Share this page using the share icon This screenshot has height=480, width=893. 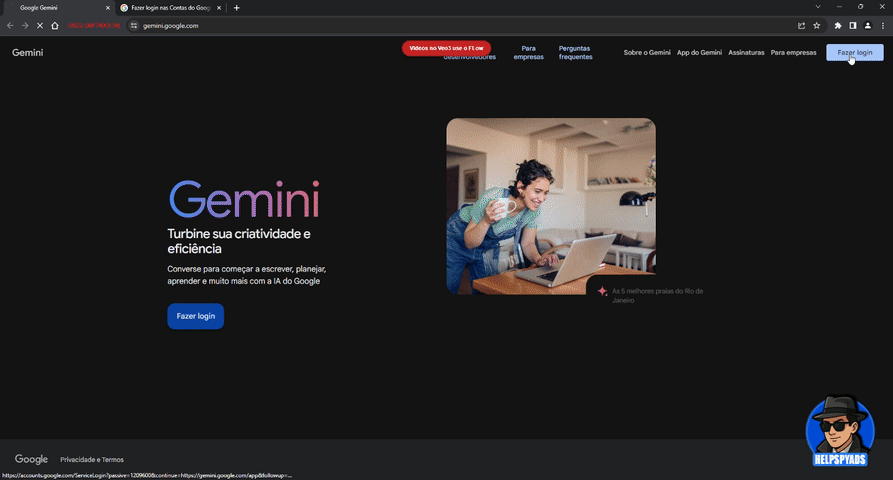[801, 25]
